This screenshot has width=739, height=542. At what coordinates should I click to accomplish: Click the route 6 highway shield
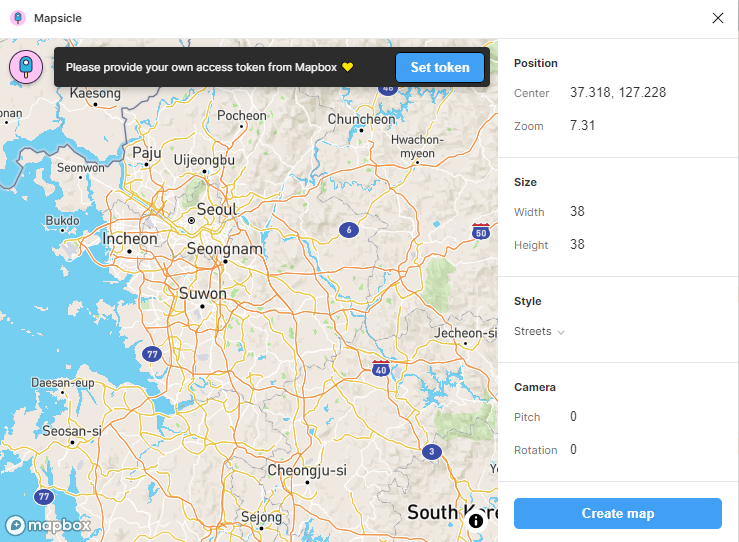coord(349,230)
